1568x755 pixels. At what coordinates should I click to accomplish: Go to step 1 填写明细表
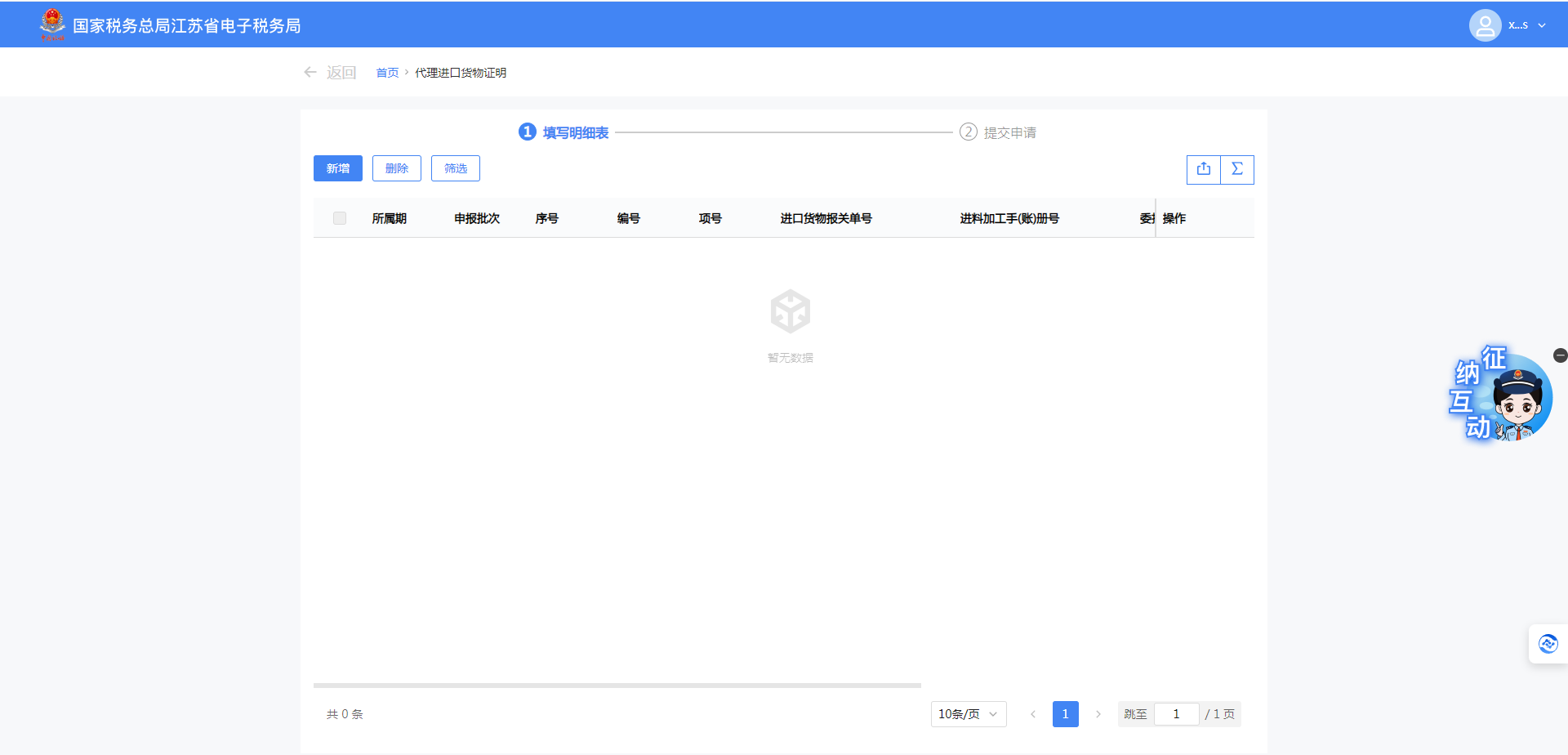564,132
